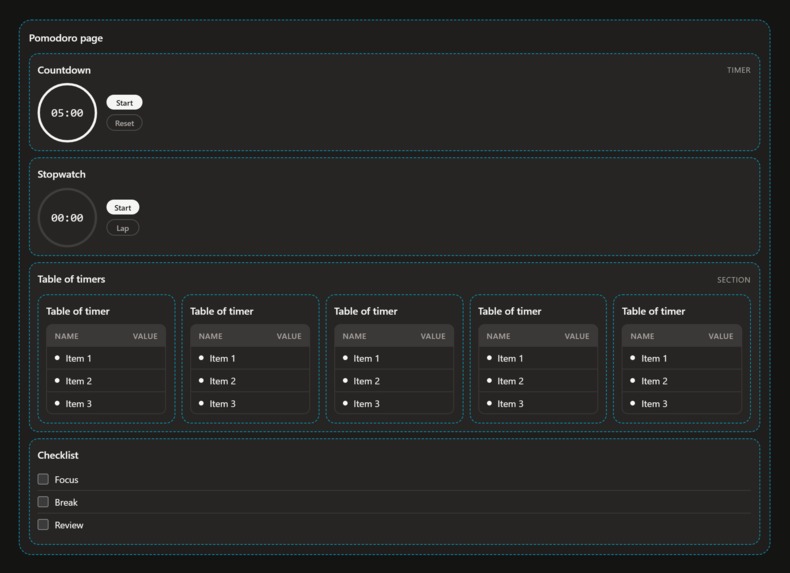Tick the Break checkbox
Image resolution: width=790 pixels, height=573 pixels.
(x=43, y=501)
